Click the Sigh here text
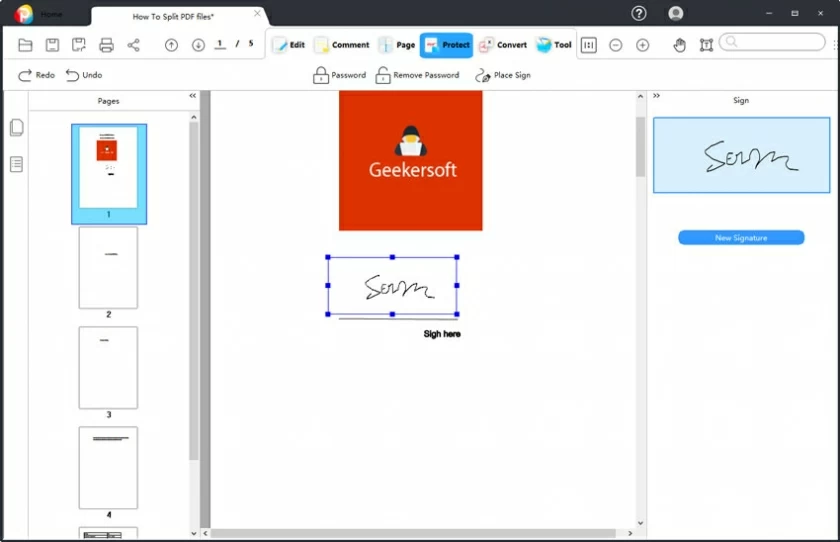Screen dimensions: 840x542 coord(442,334)
